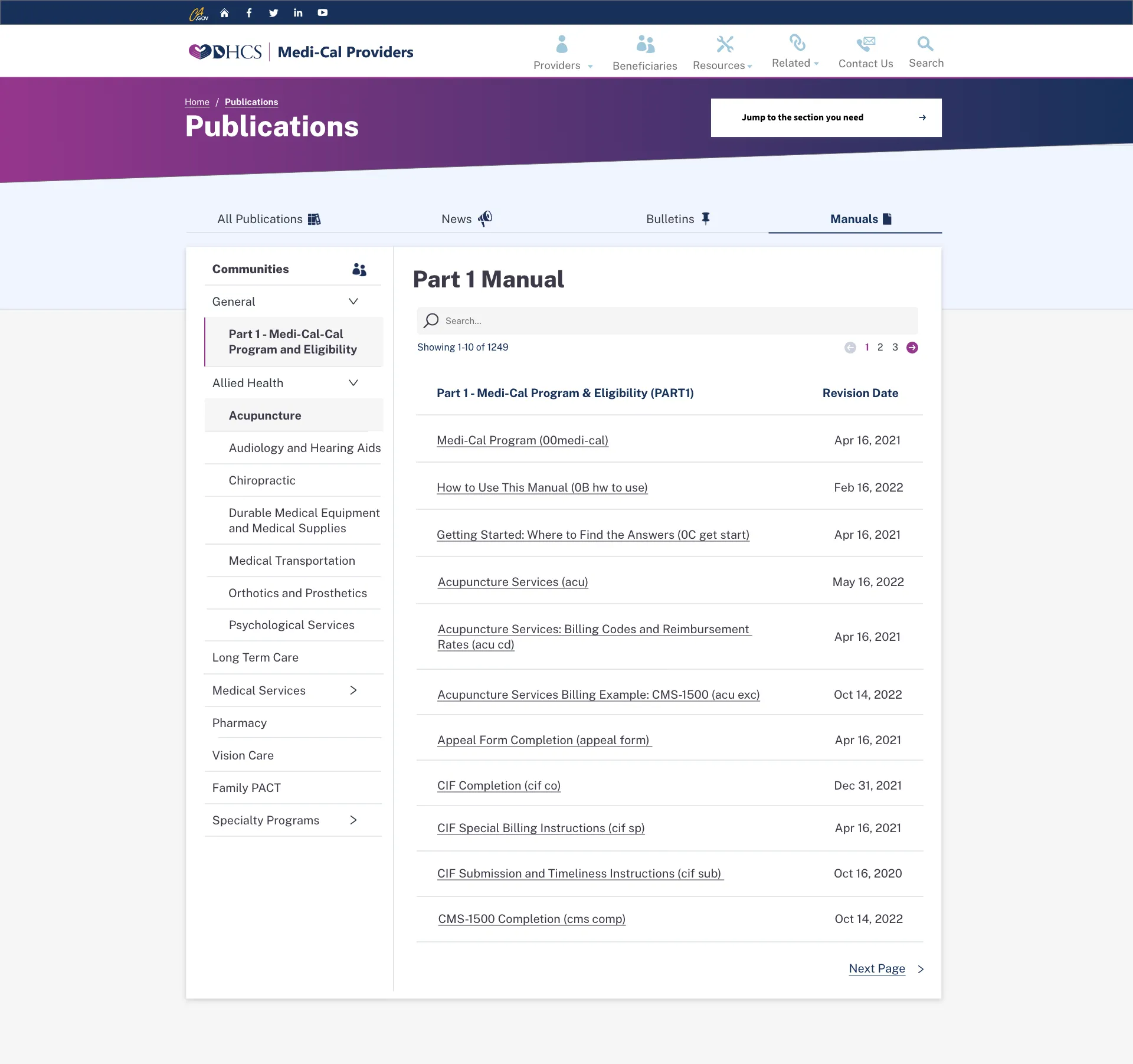
Task: Click the Communities people icon in sidebar
Action: tap(359, 269)
